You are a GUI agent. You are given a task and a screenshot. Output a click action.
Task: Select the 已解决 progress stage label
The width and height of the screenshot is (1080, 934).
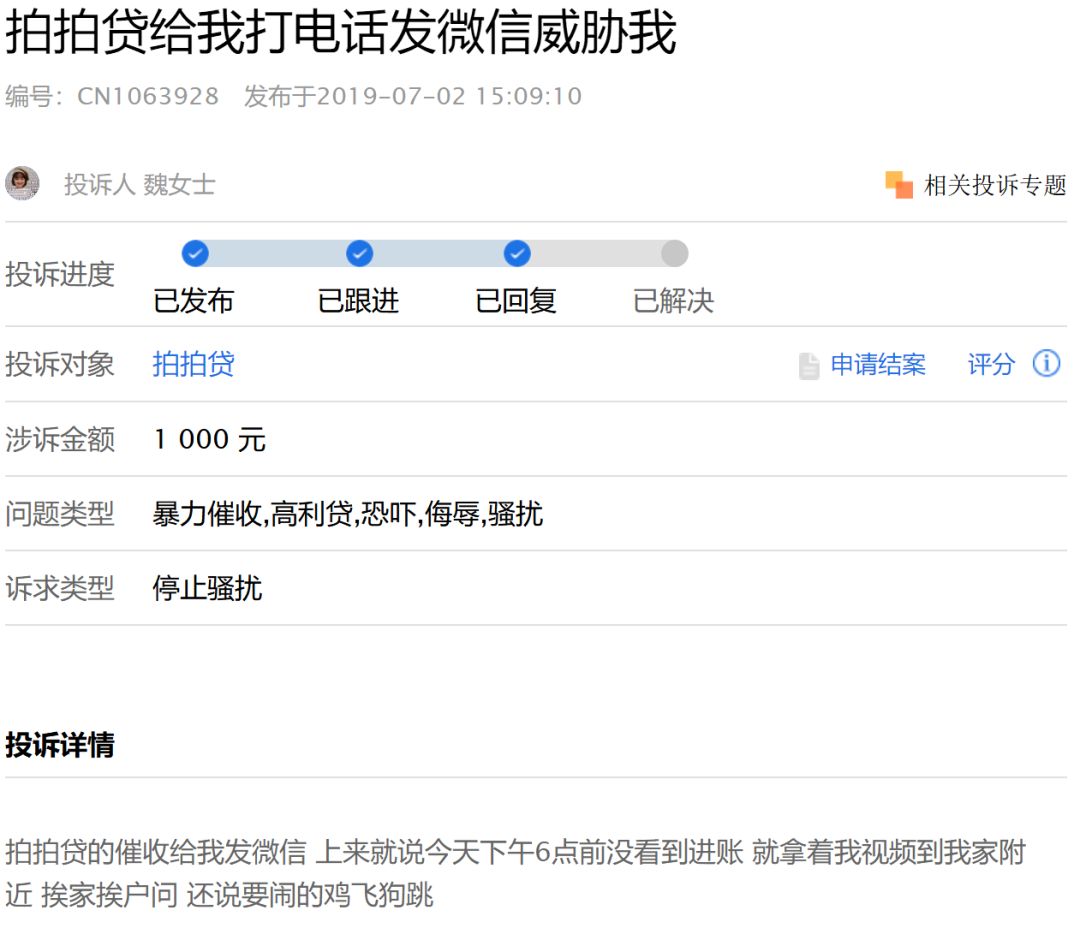674,302
